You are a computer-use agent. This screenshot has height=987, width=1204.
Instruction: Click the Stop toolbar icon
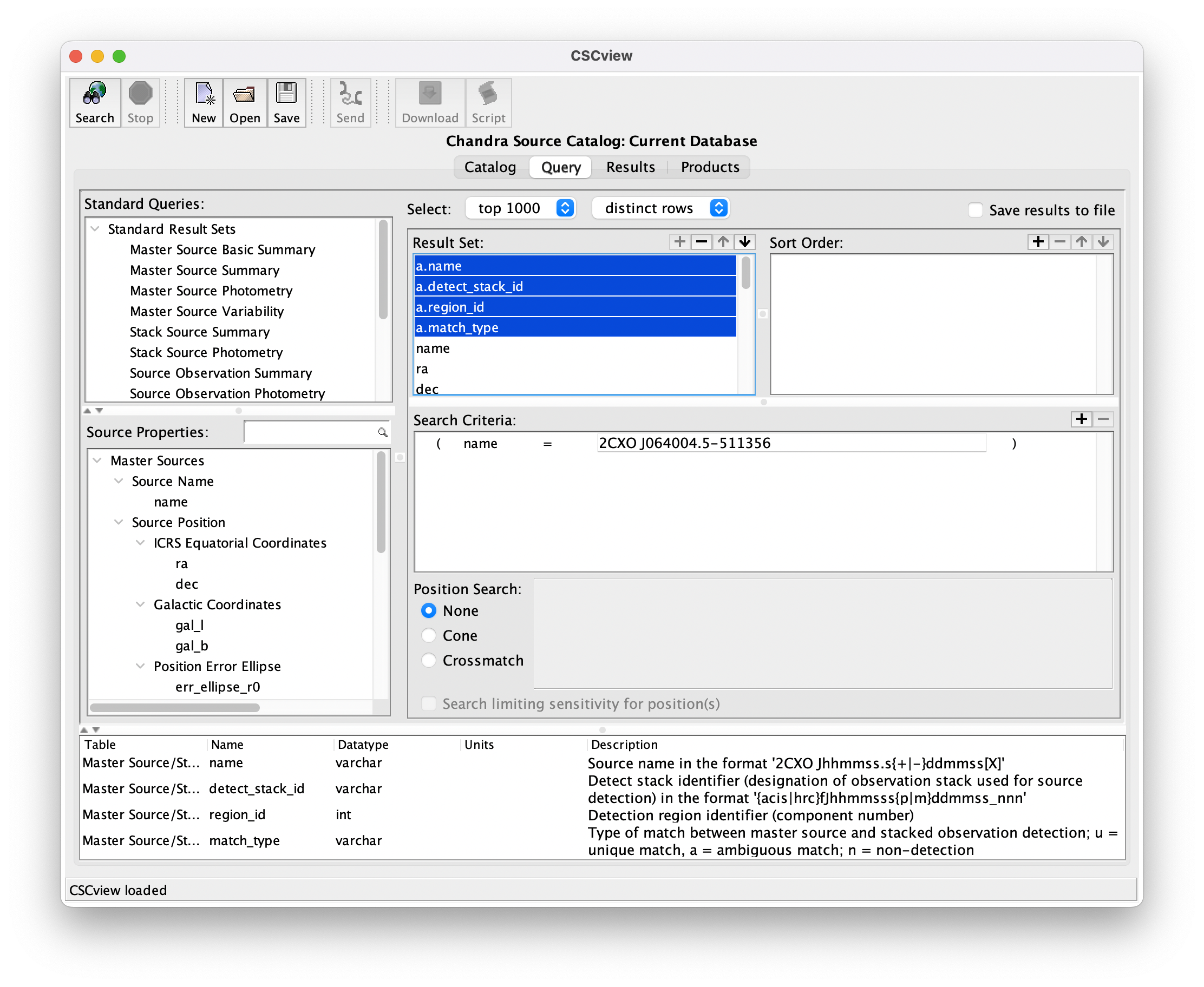click(140, 102)
